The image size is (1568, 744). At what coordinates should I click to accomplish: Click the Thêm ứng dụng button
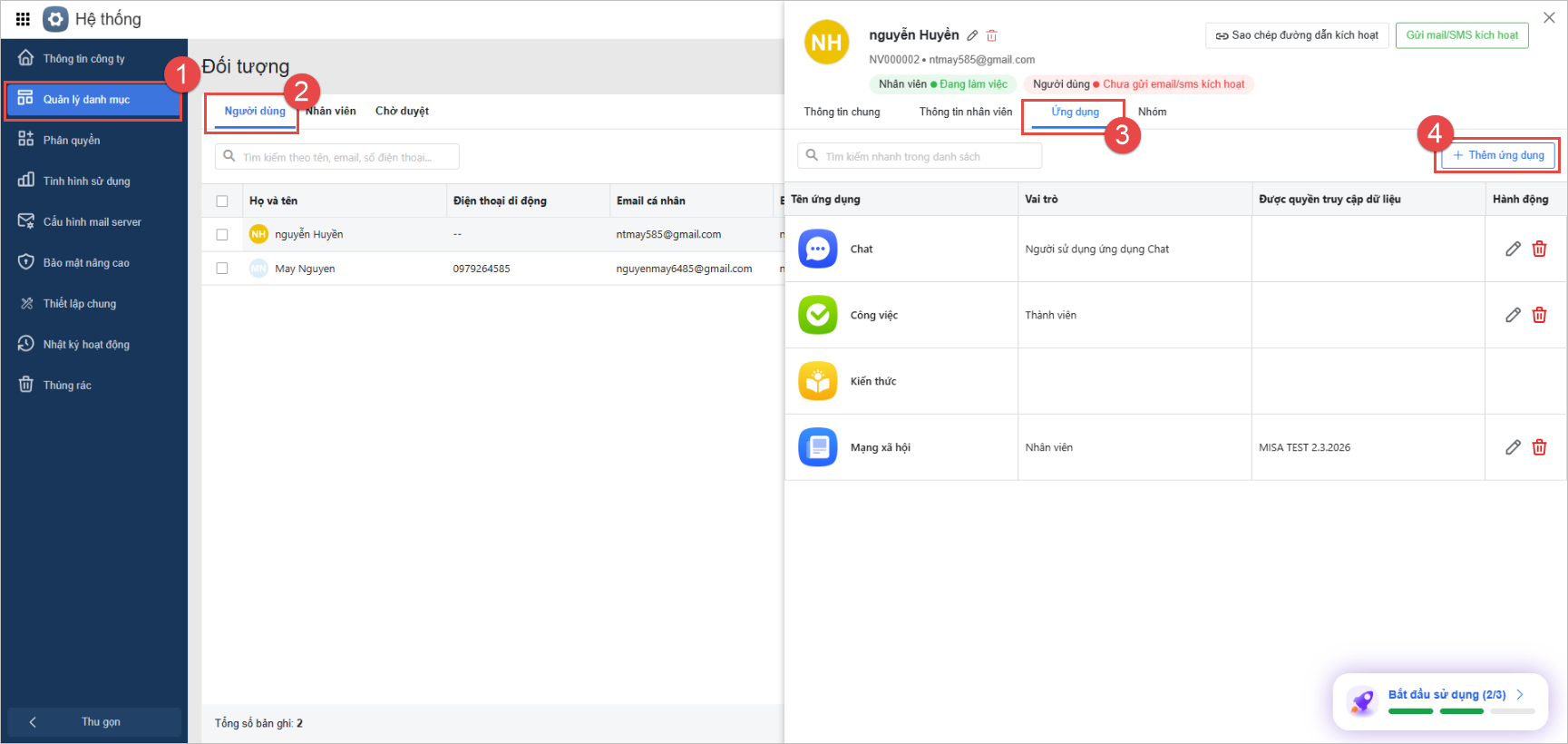click(1498, 155)
